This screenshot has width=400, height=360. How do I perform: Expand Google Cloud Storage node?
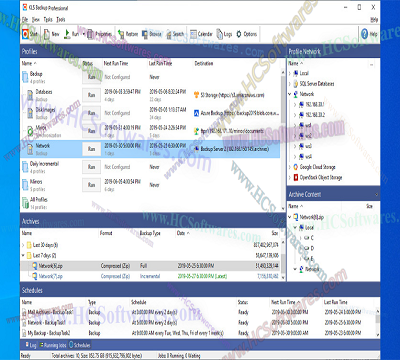coord(290,167)
